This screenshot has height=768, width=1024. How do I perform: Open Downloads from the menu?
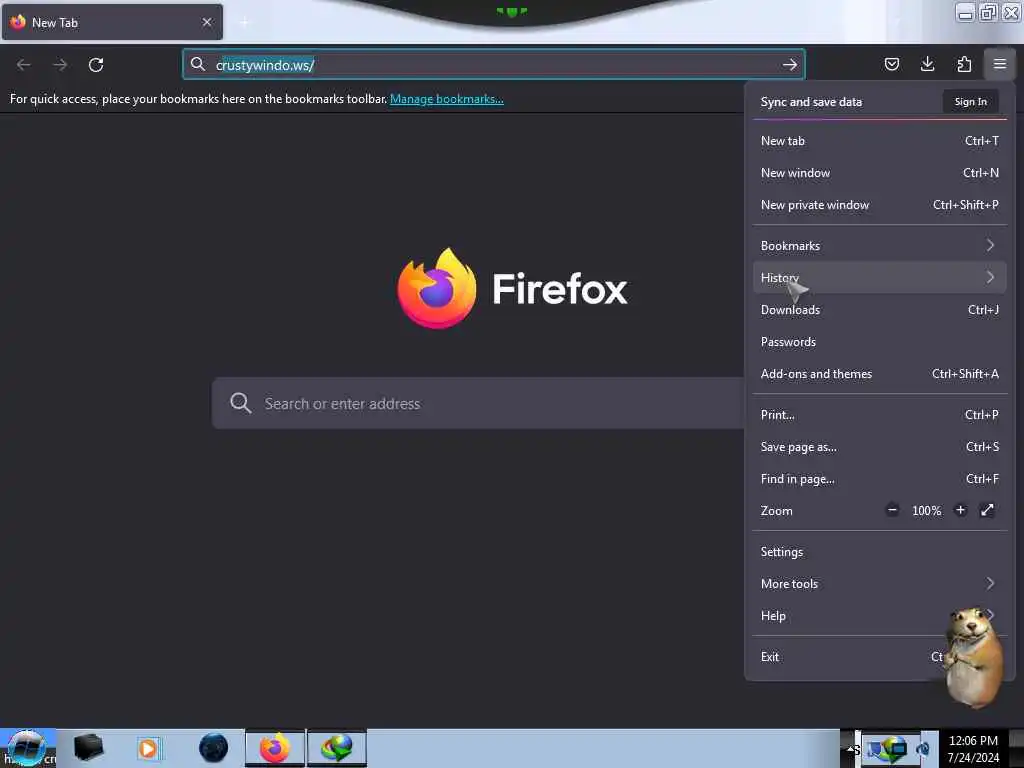[x=880, y=310]
